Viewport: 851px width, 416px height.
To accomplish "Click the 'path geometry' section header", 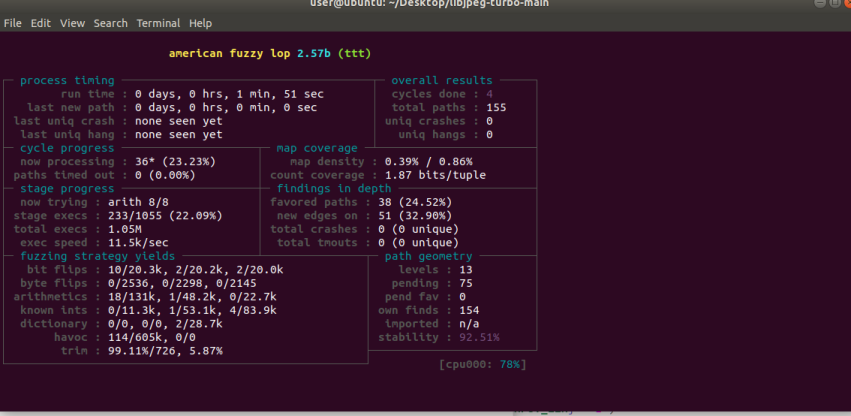I will click(429, 256).
